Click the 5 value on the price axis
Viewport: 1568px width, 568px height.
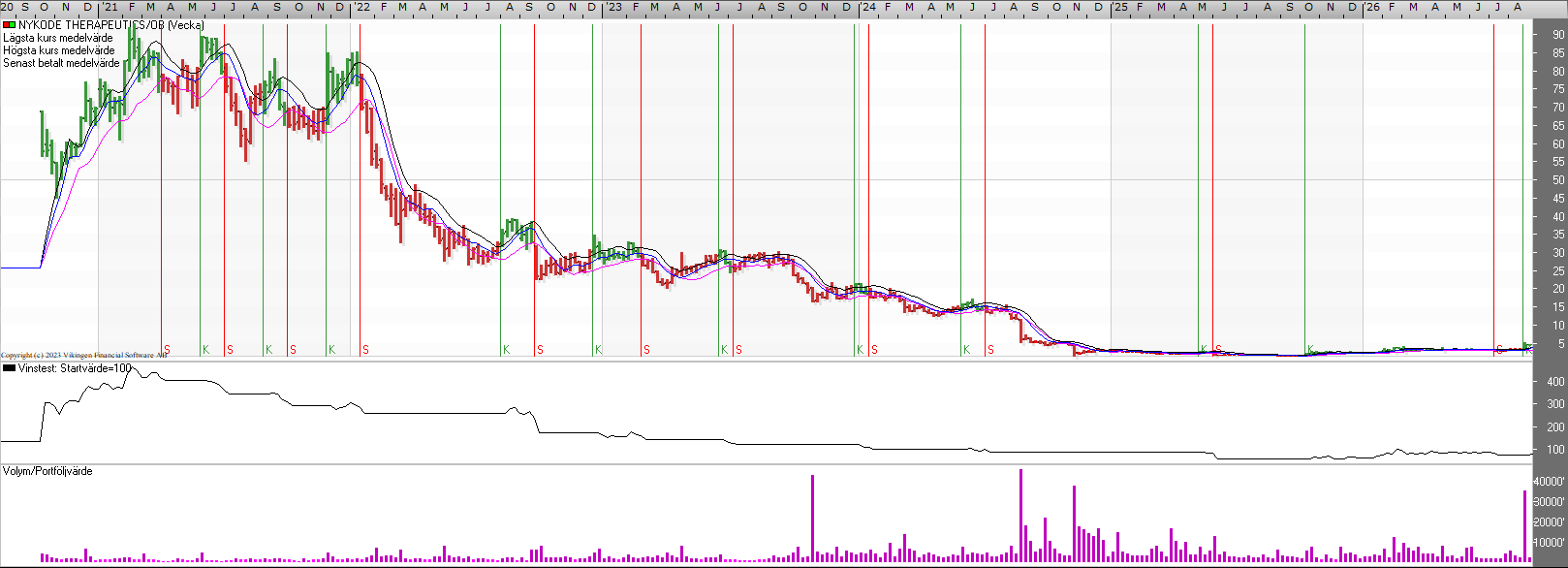pyautogui.click(x=1561, y=344)
